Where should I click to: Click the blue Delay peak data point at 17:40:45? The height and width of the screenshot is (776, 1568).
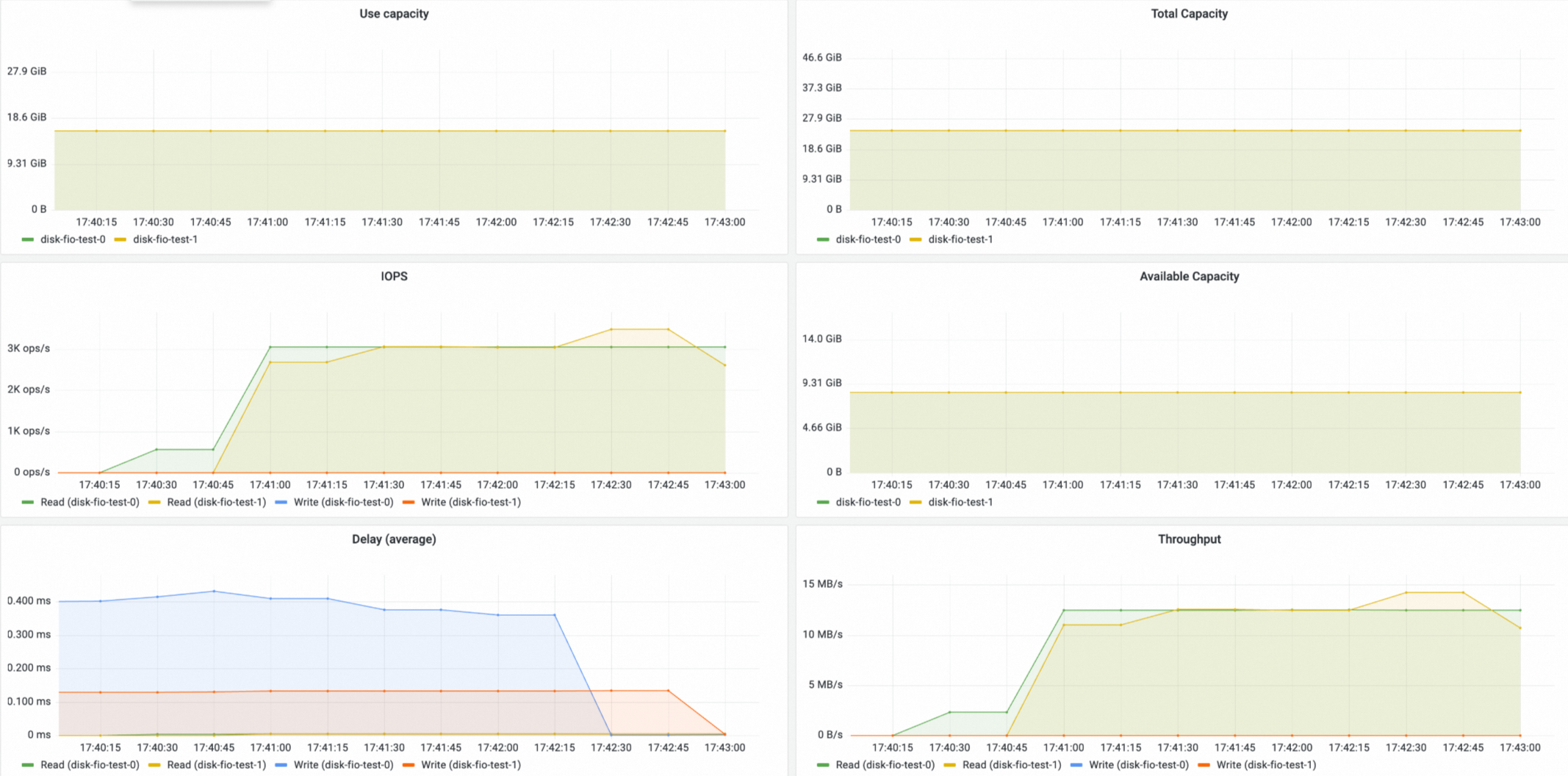(x=214, y=591)
